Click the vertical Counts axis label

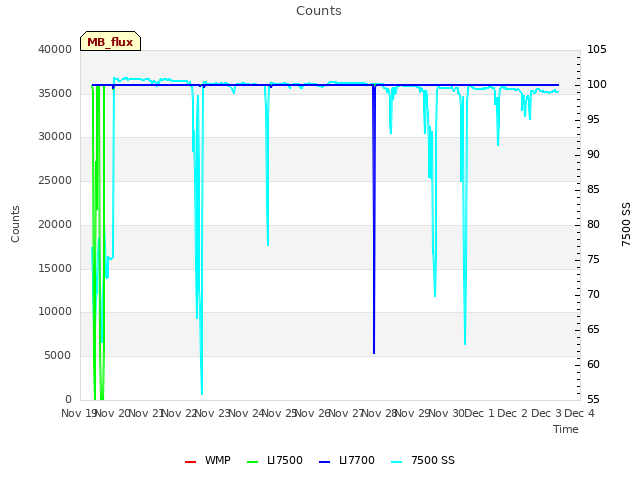(15, 224)
